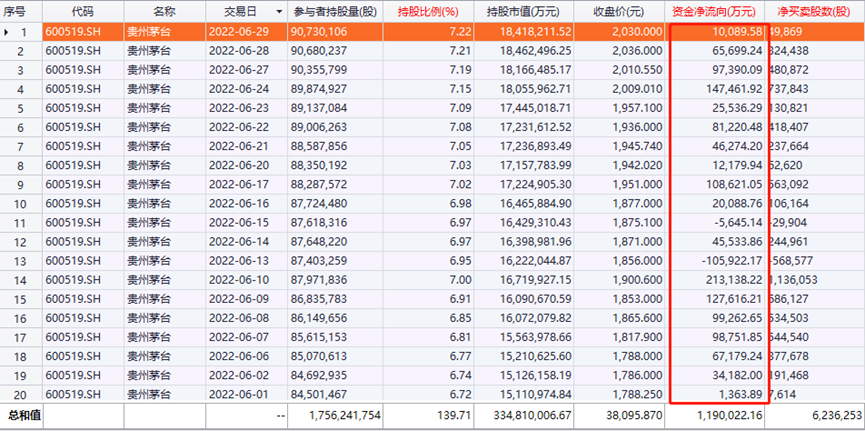Sort by the 代码 column header
The width and height of the screenshot is (865, 431).
pyautogui.click(x=83, y=11)
